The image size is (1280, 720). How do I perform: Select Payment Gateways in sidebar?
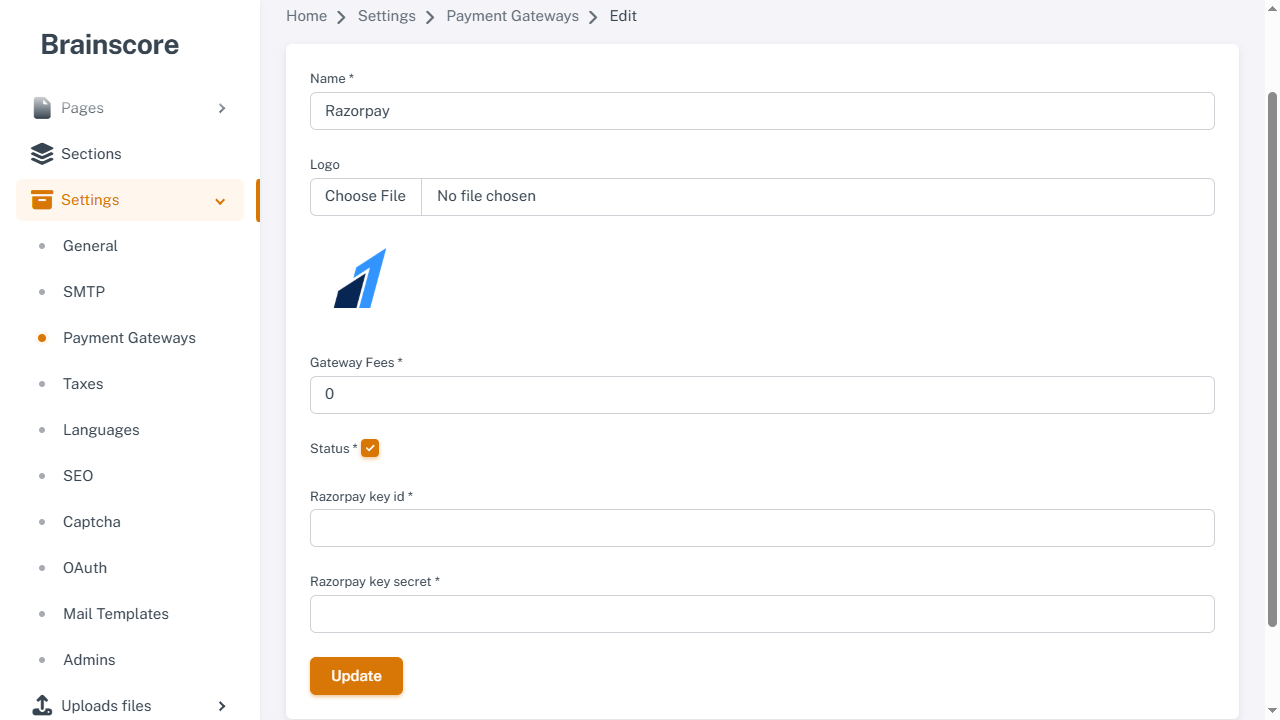tap(129, 338)
